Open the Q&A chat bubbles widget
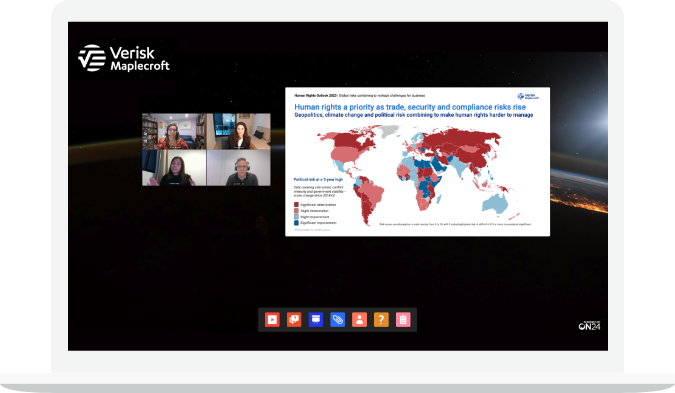675x393 pixels. (x=294, y=320)
